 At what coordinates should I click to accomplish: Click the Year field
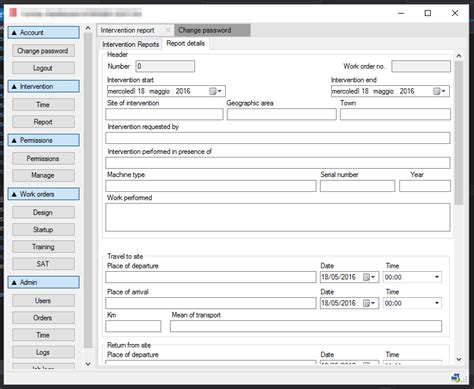(x=425, y=186)
